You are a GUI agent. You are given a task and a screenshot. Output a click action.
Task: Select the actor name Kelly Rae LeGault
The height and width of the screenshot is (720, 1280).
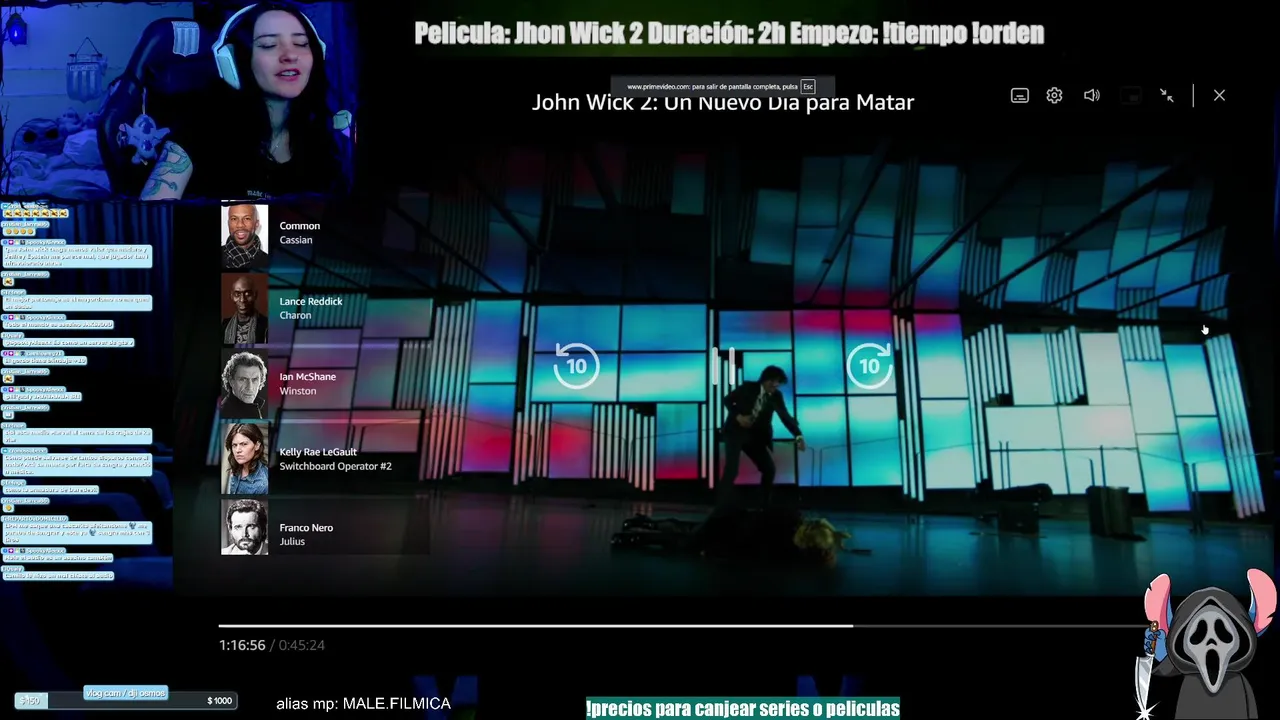[x=318, y=452]
